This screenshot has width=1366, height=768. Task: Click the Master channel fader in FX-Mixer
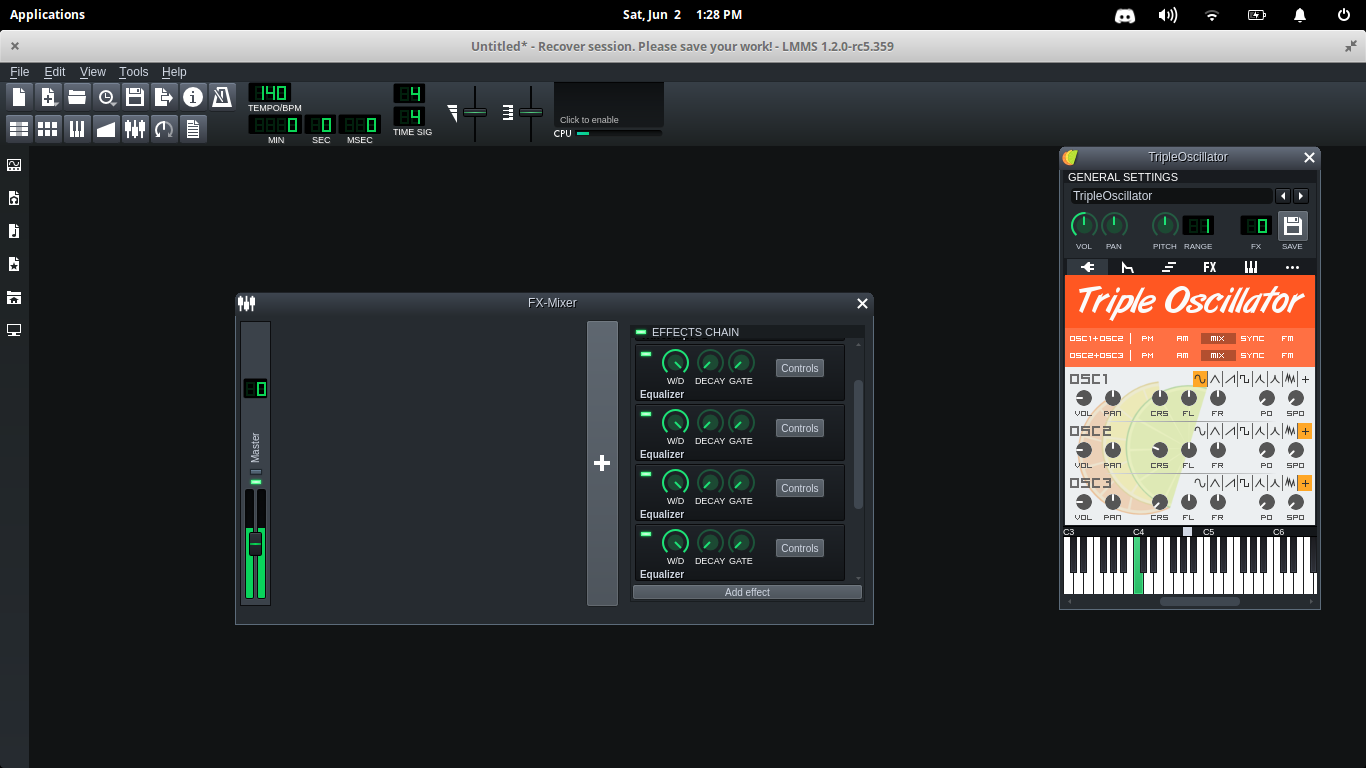[255, 543]
